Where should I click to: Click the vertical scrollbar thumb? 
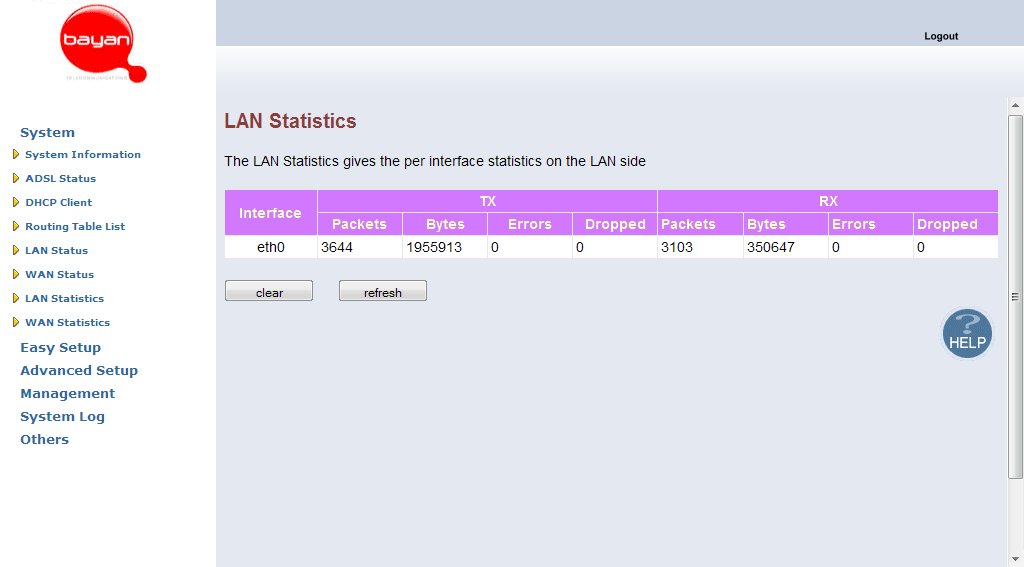(1016, 297)
